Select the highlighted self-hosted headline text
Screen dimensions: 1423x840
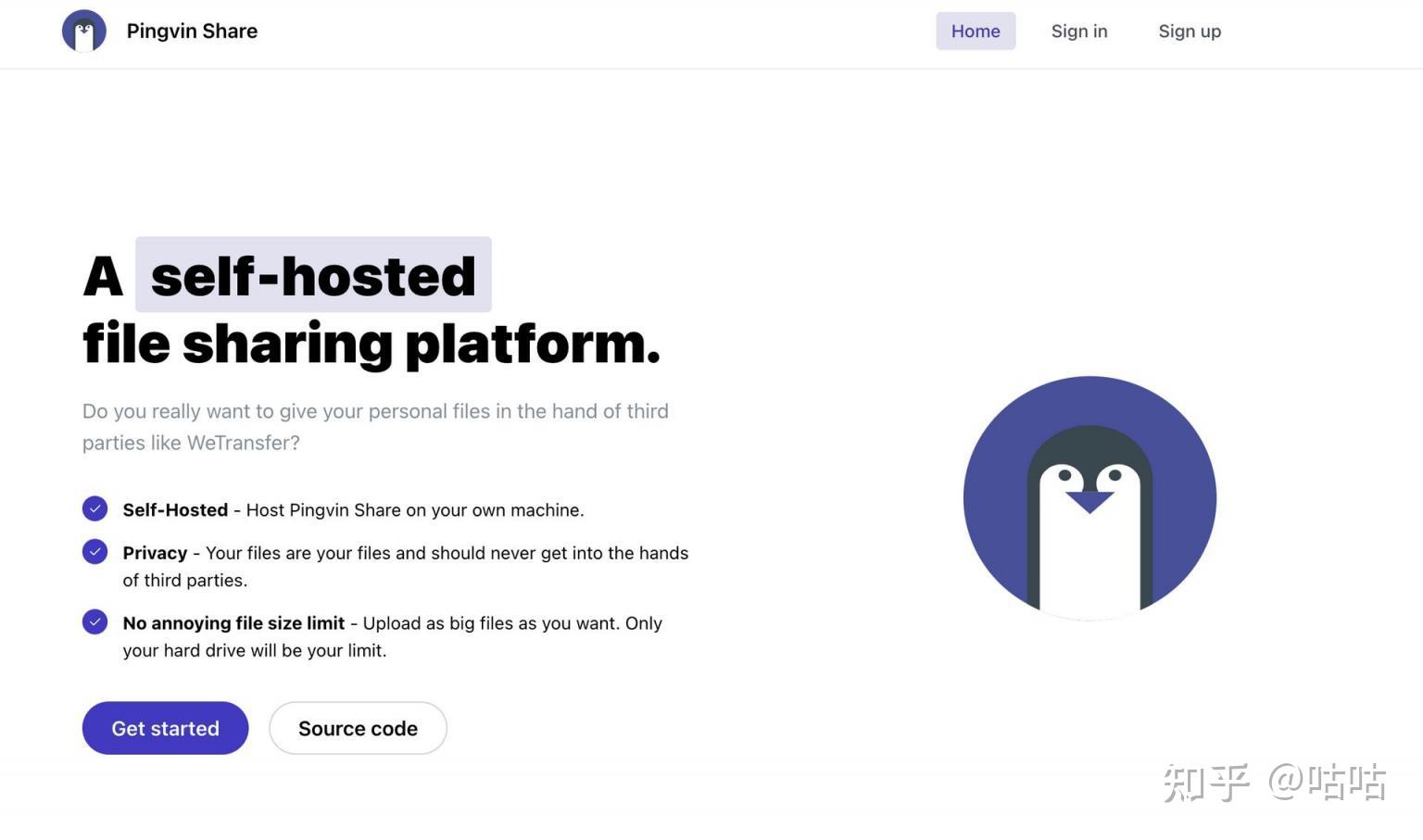[314, 274]
